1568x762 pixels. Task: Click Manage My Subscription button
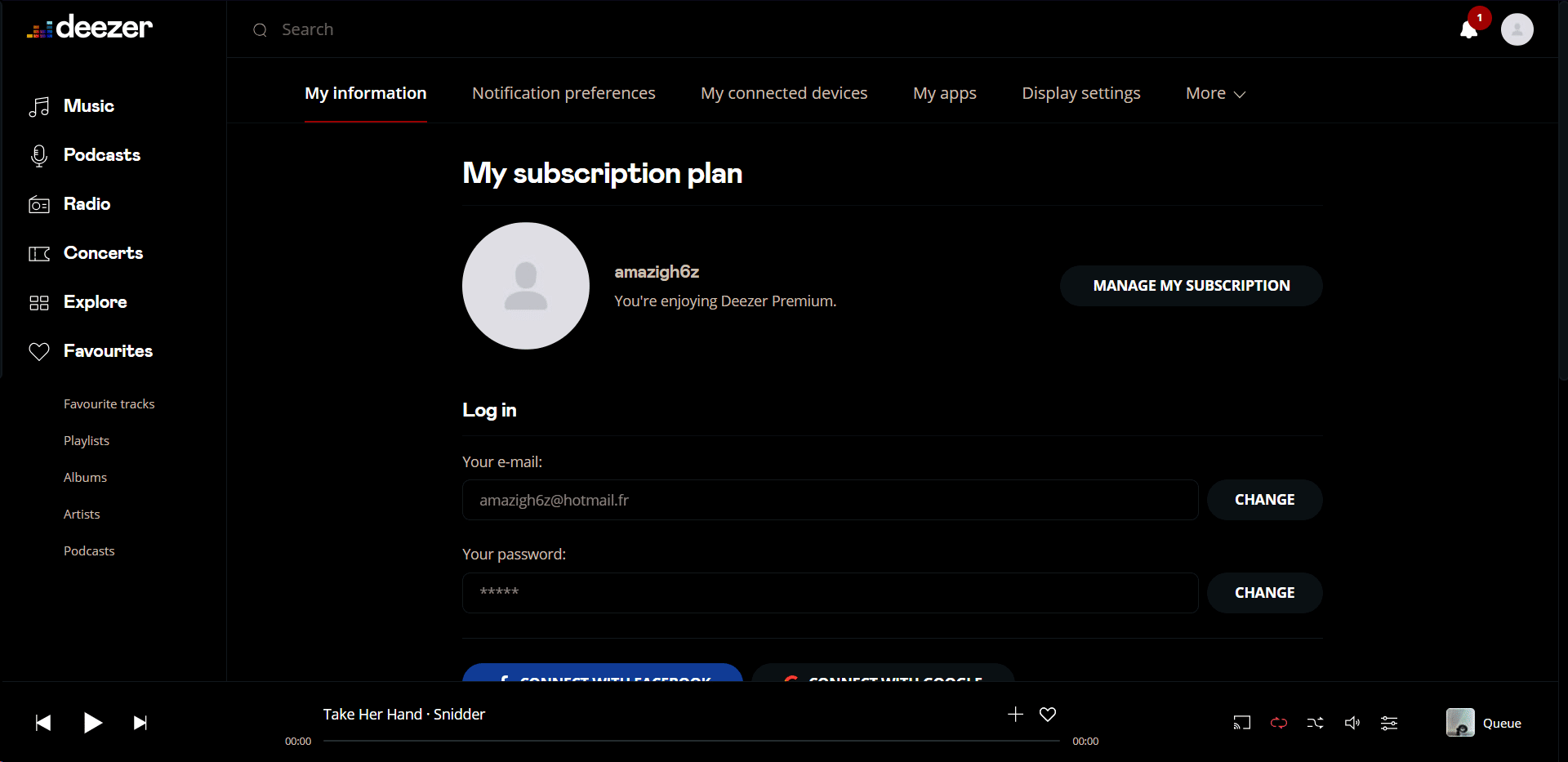(x=1192, y=286)
